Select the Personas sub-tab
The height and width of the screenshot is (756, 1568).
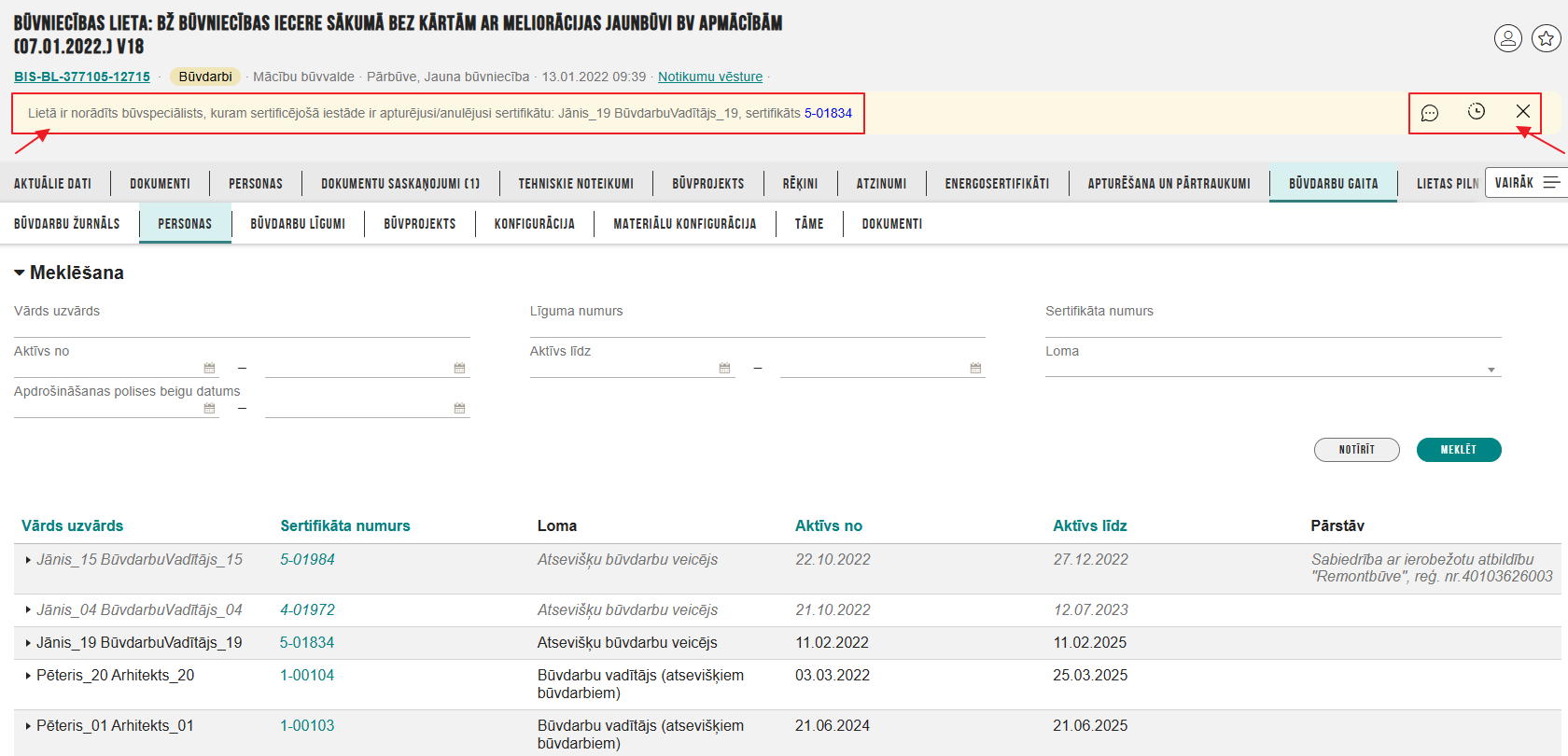pos(185,224)
